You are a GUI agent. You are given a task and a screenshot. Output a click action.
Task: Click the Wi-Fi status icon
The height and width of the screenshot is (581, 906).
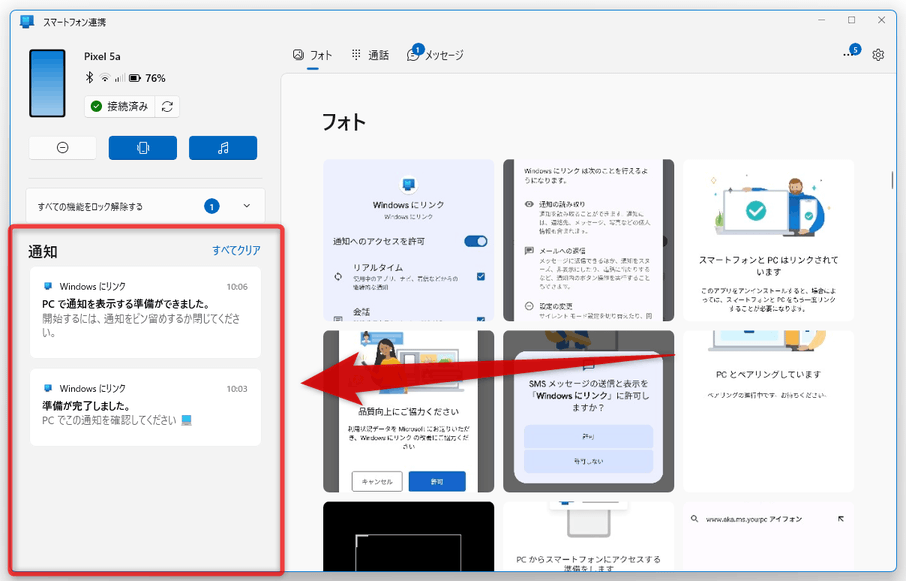pos(105,78)
